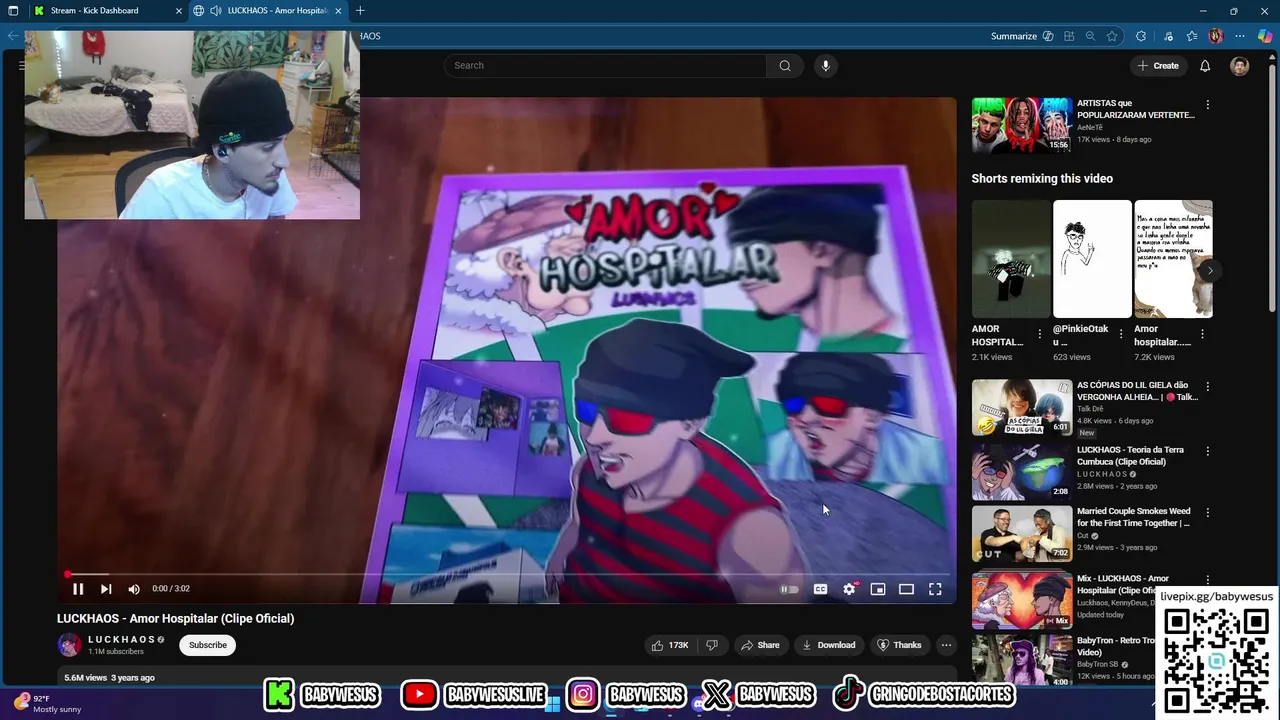This screenshot has height=720, width=1280.
Task: Open the Amor hospitalar 7.2K views short
Action: [1173, 259]
